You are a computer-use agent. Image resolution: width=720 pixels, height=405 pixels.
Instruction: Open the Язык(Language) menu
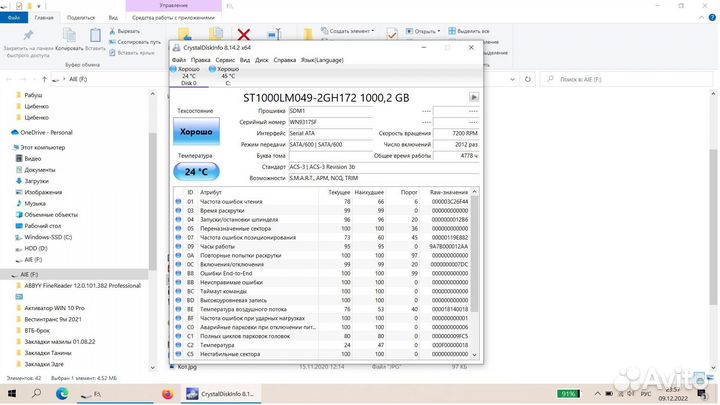coord(322,60)
